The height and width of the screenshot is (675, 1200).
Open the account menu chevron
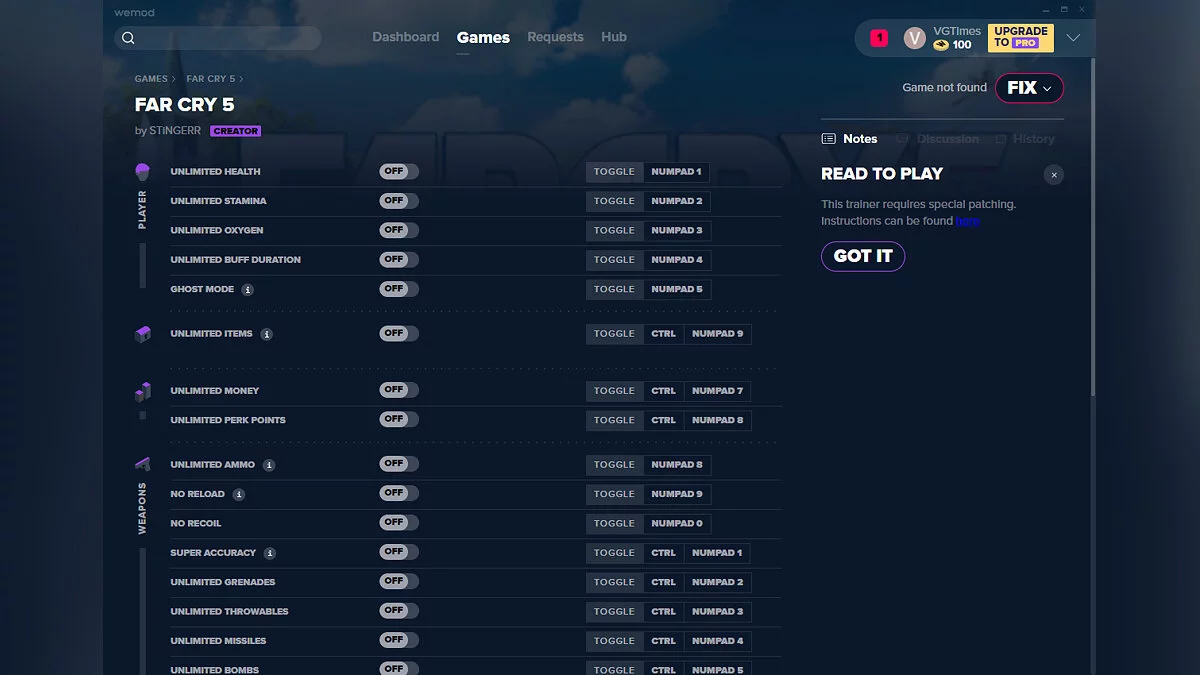coord(1073,38)
